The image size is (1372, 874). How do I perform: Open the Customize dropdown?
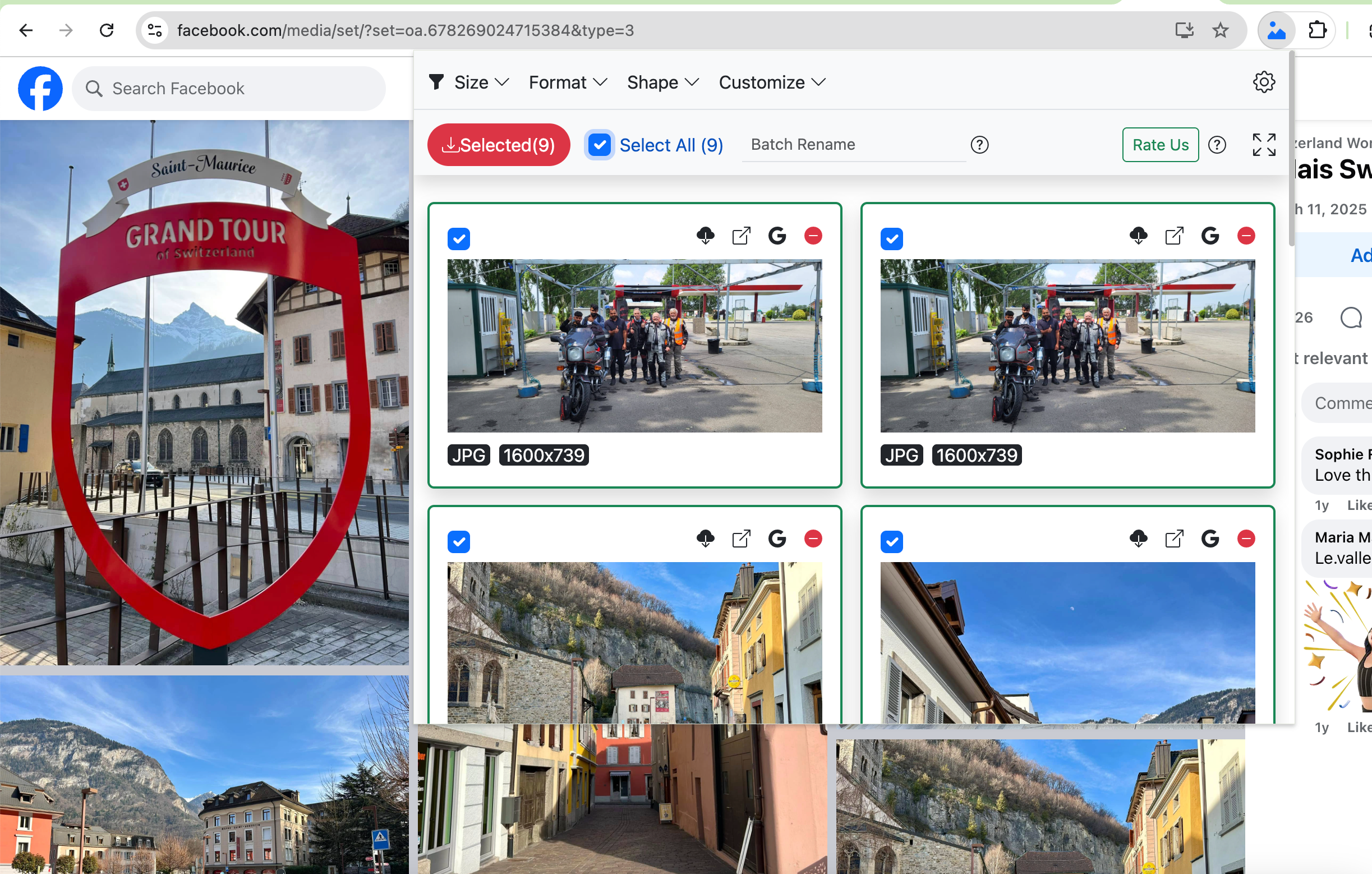pos(772,82)
